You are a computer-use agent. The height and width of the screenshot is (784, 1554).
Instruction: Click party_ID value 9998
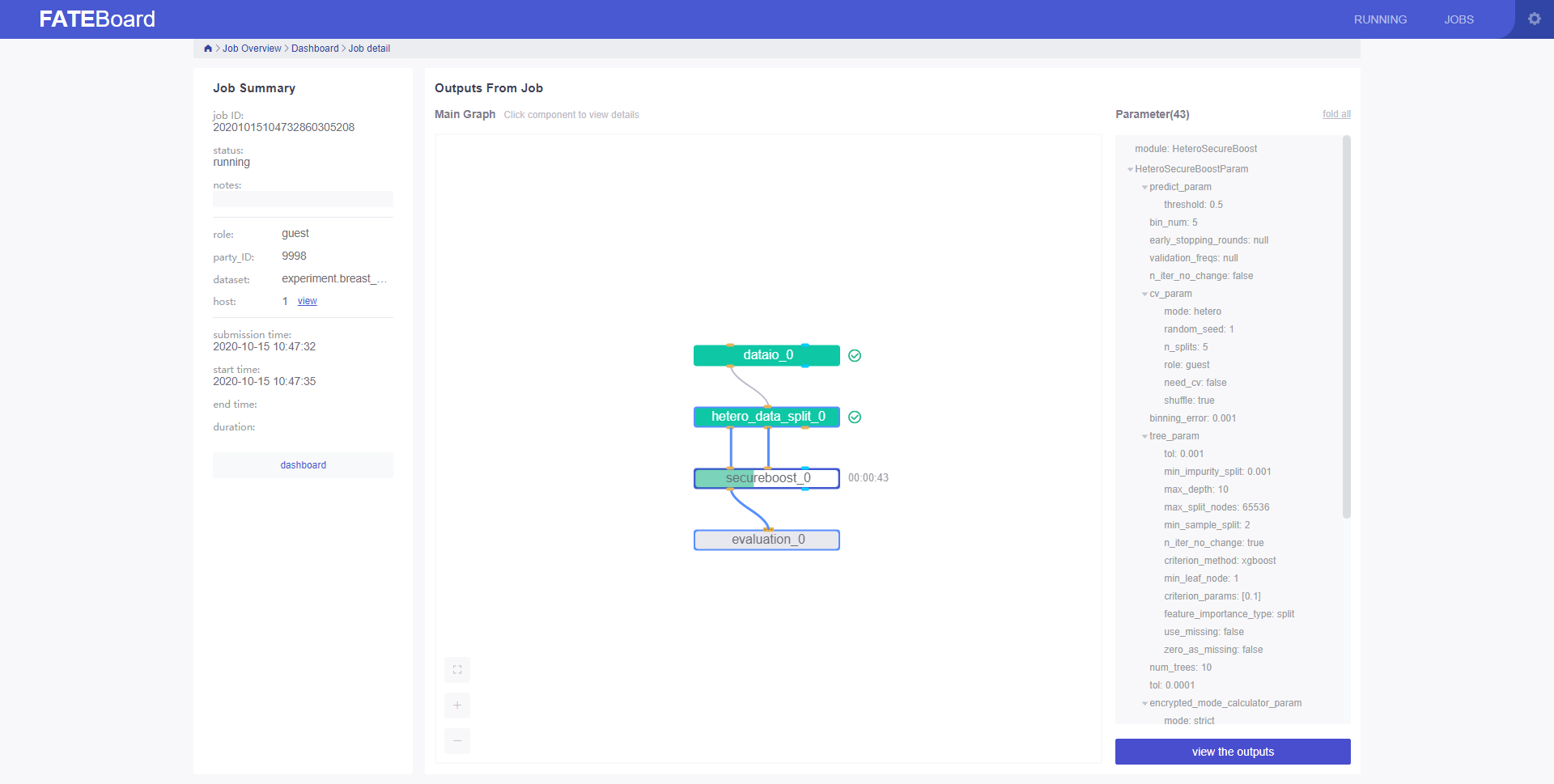pyautogui.click(x=294, y=256)
